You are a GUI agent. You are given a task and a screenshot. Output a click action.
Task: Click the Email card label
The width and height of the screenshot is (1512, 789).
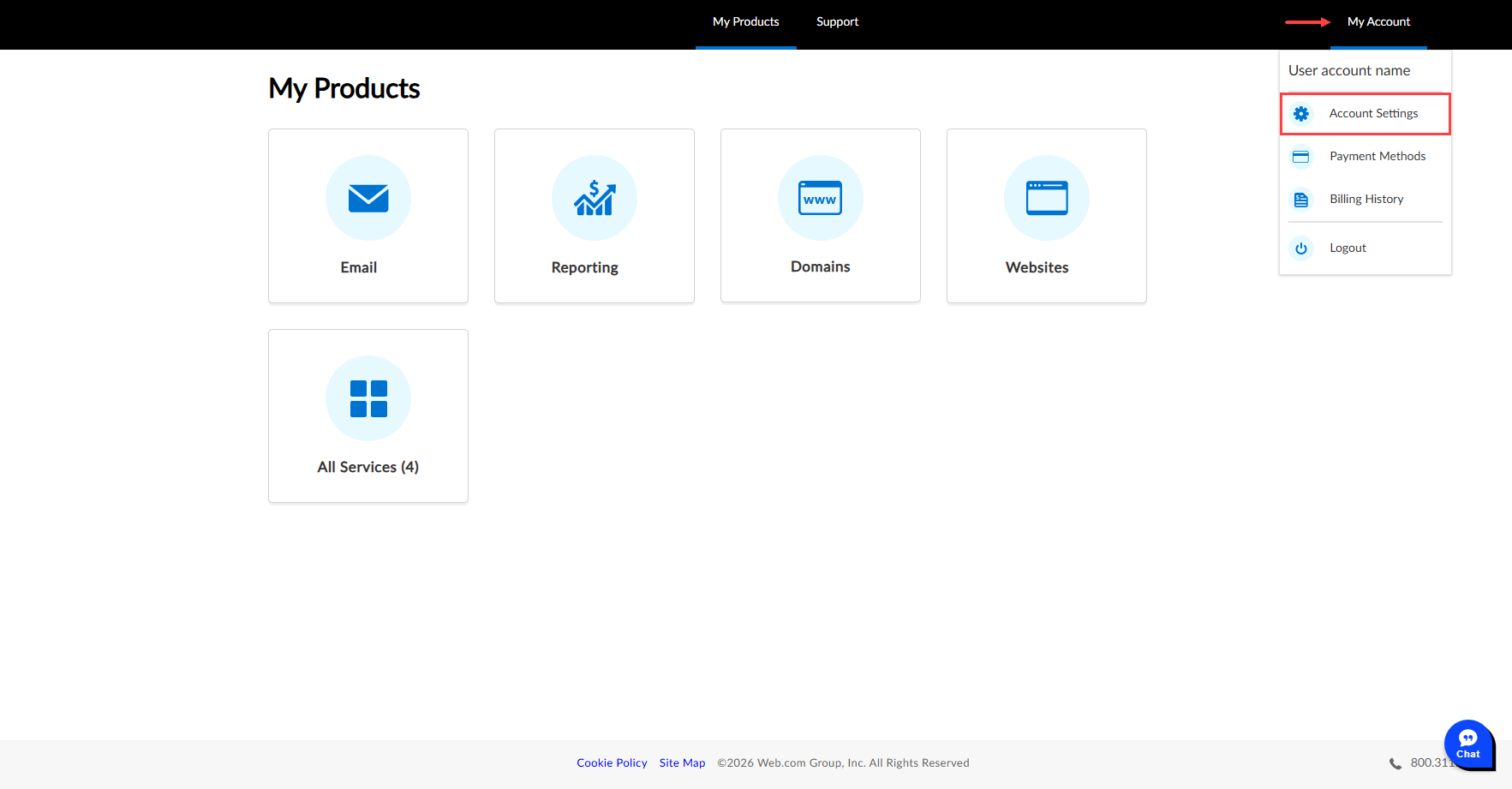pos(359,267)
